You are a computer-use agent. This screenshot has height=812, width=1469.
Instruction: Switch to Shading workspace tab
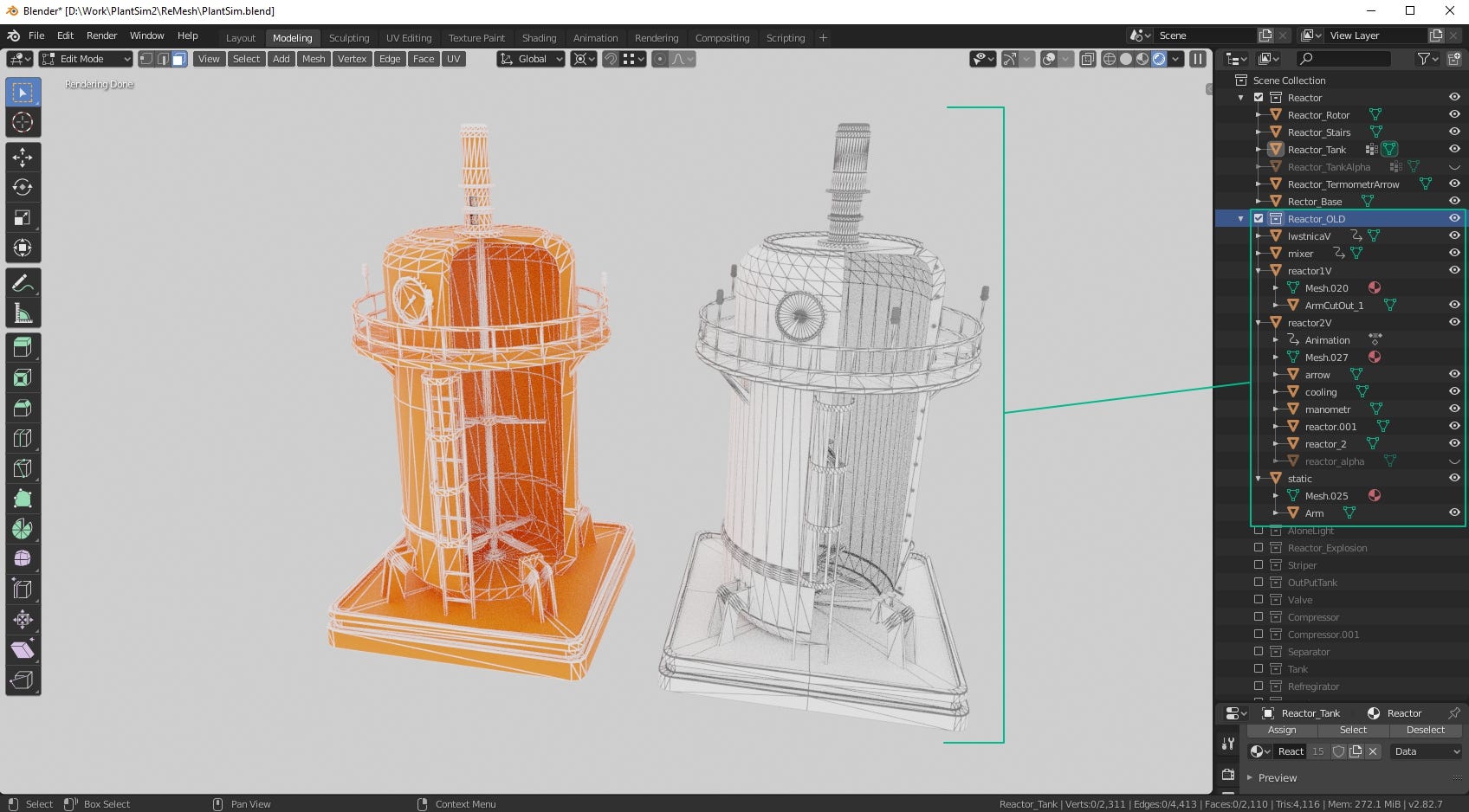click(539, 38)
